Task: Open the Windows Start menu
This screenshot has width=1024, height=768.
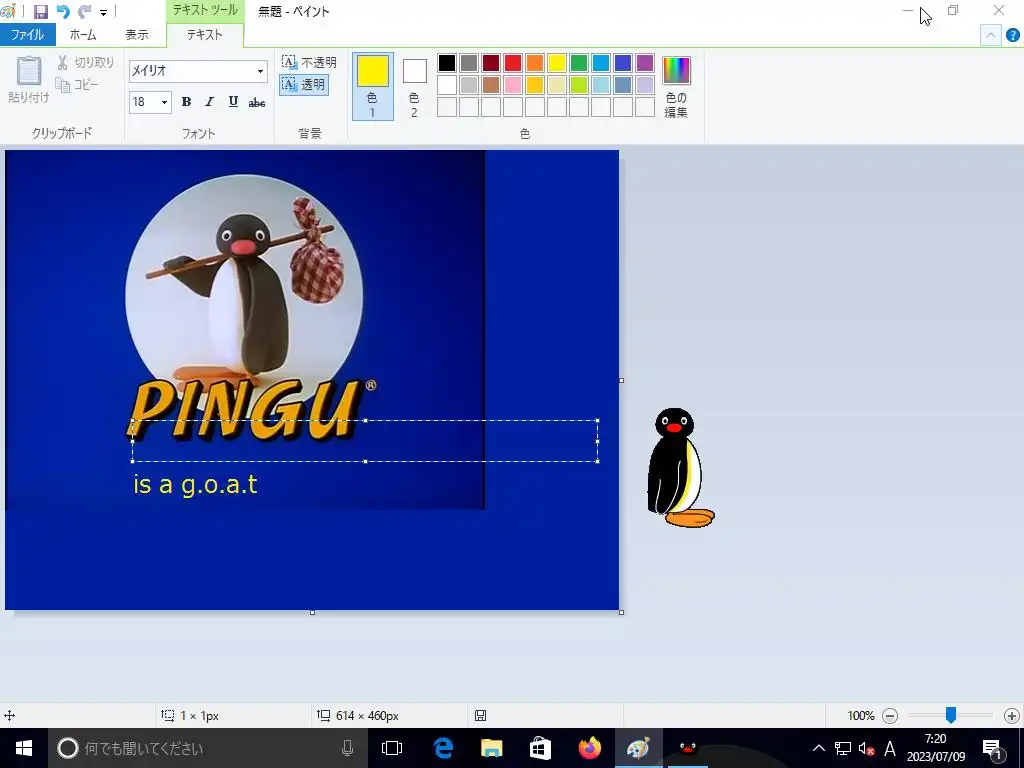Action: point(24,748)
